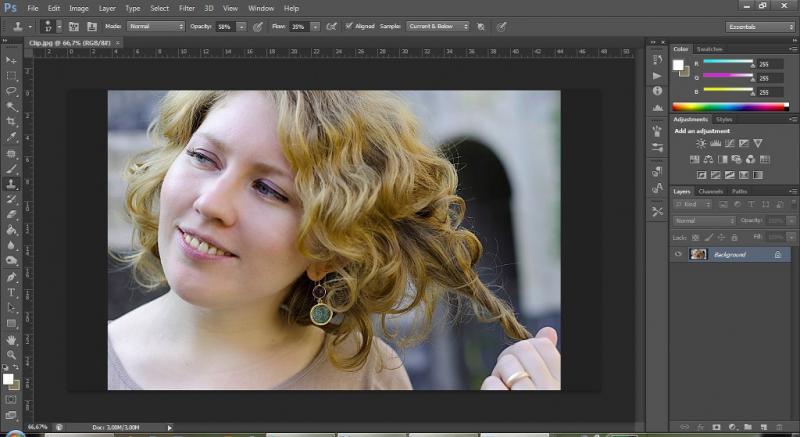Image resolution: width=800 pixels, height=437 pixels.
Task: Open the layer blending mode dropdown
Action: (704, 221)
